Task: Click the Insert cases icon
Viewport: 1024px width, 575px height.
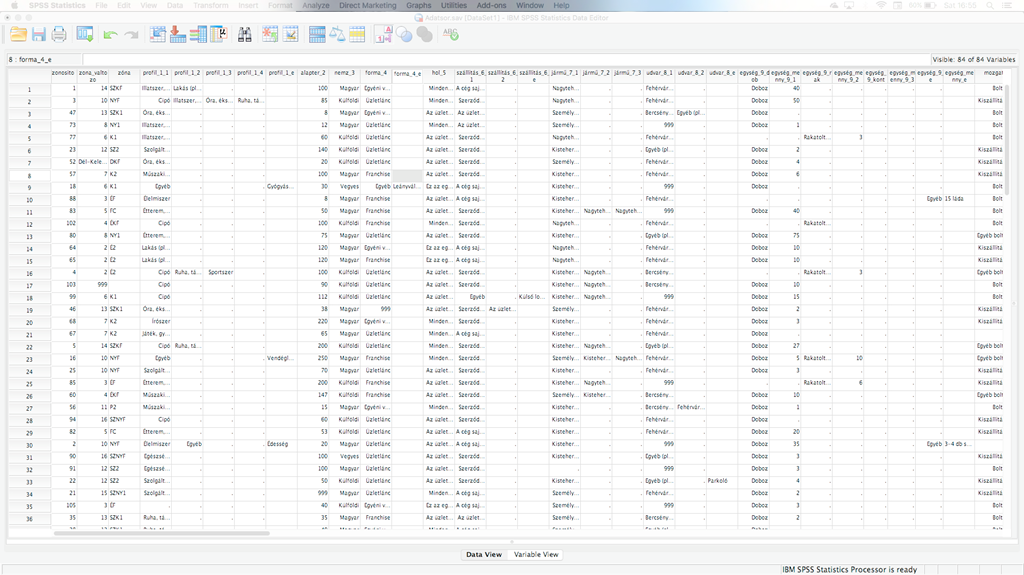Action: pos(270,35)
